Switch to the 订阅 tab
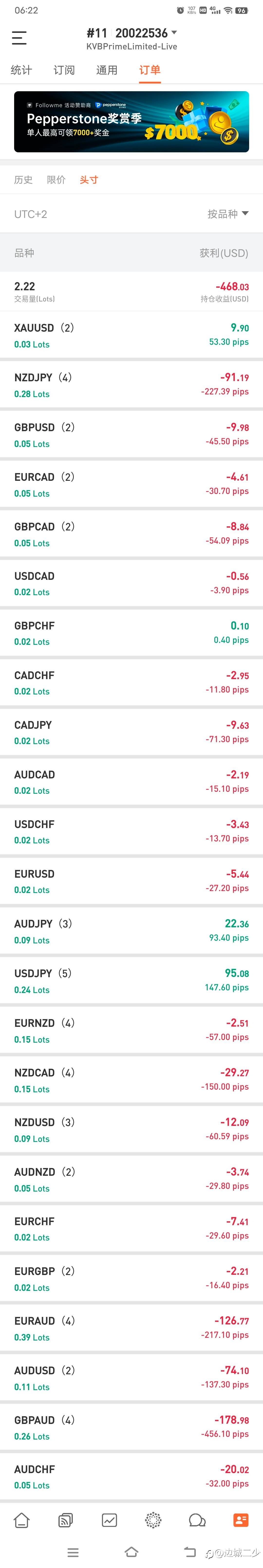263x1568 pixels. click(x=64, y=70)
